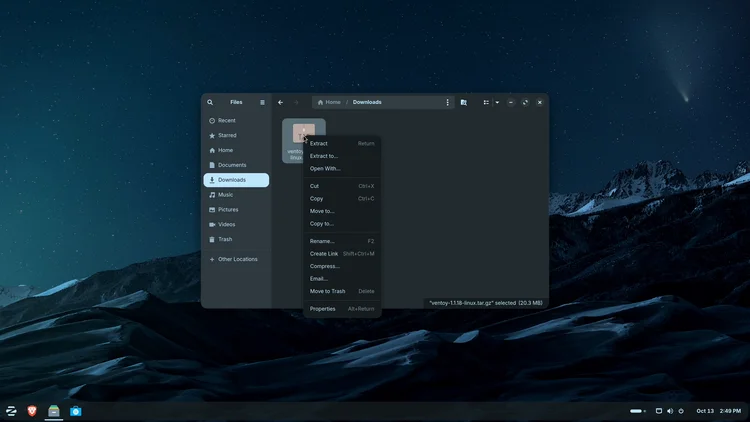Viewport: 750px width, 422px height.
Task: Click the volume speaker tray icon
Action: [670, 411]
